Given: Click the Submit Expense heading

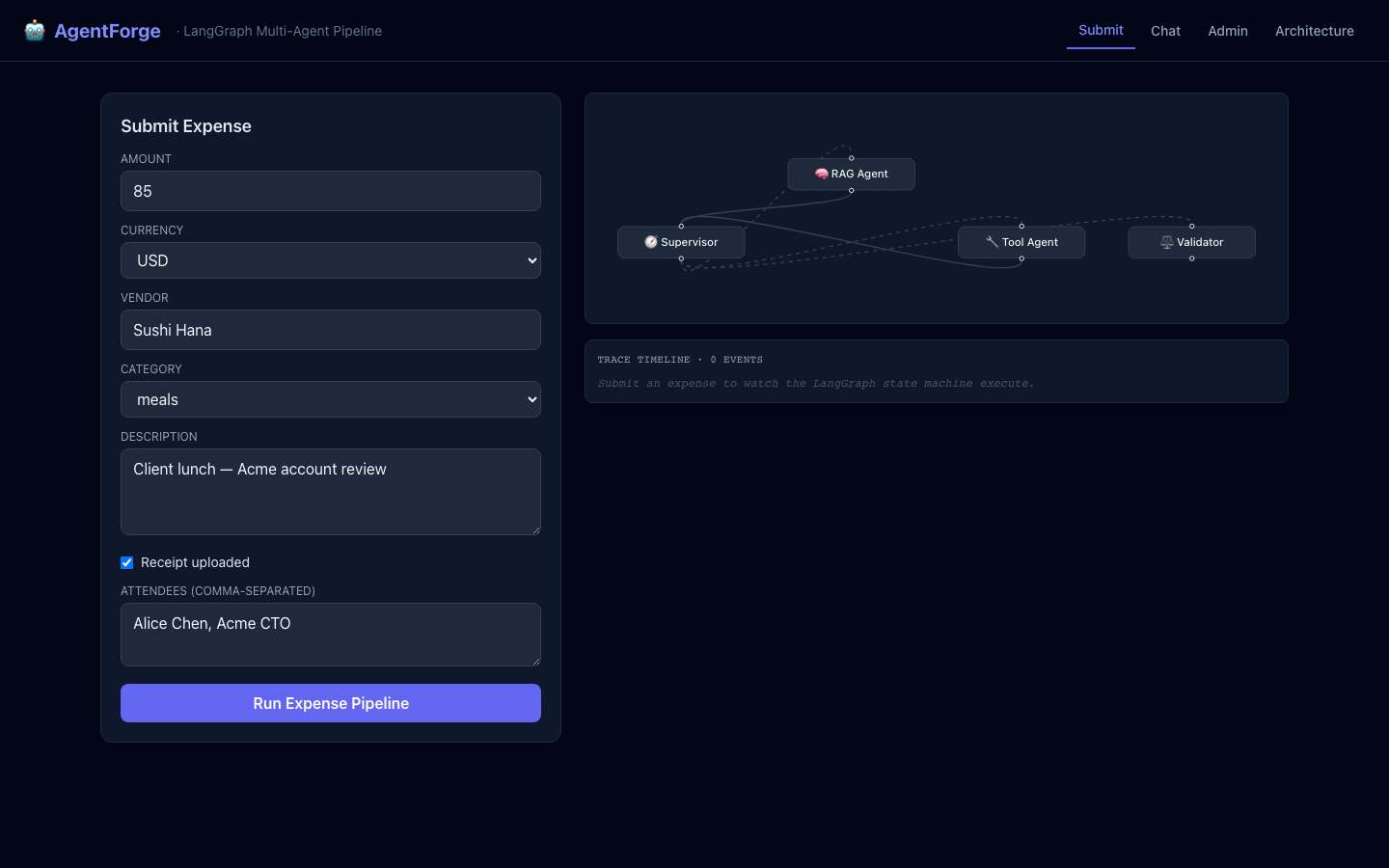Looking at the screenshot, I should pos(186,126).
